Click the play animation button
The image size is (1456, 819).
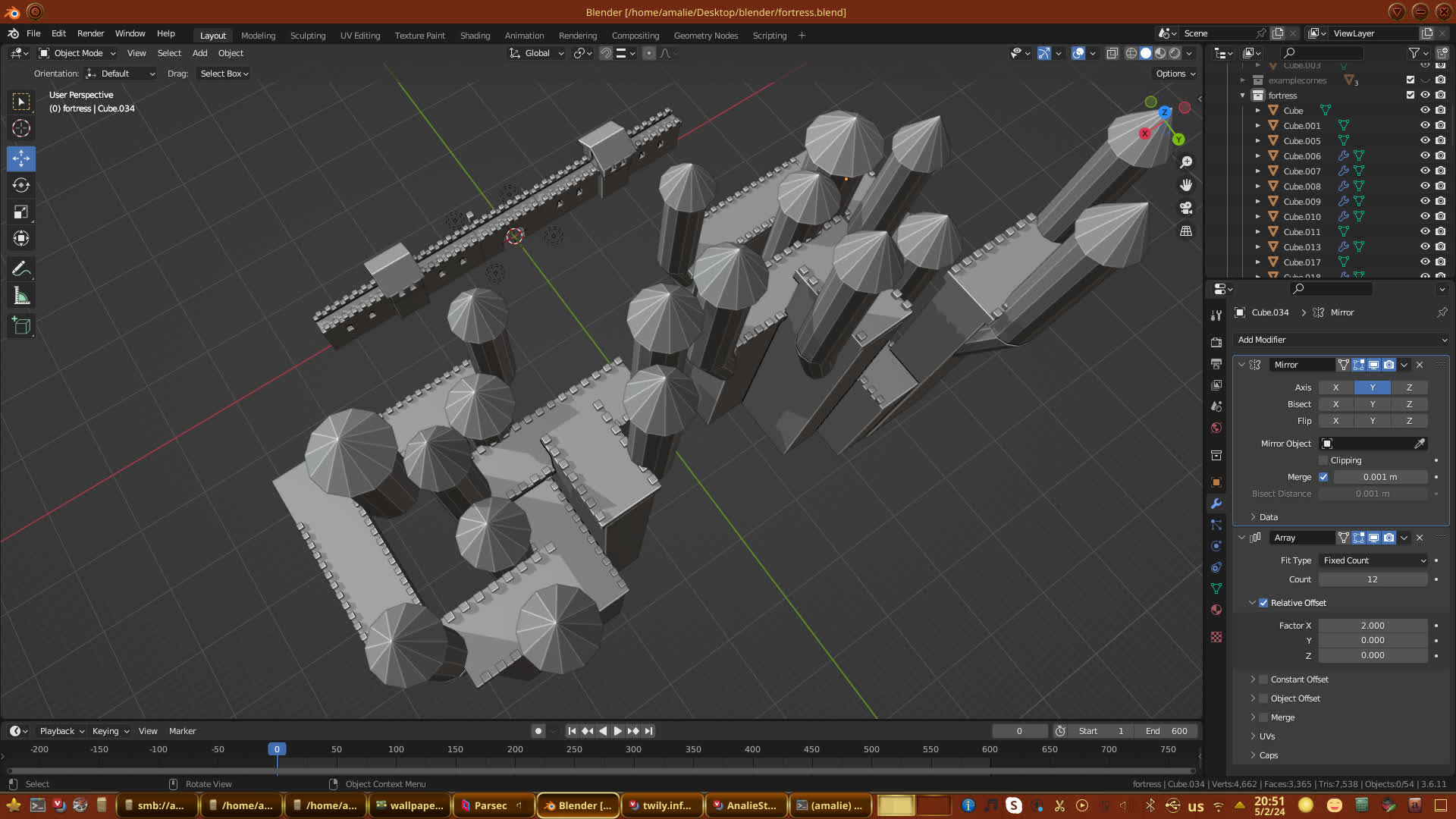[x=617, y=731]
